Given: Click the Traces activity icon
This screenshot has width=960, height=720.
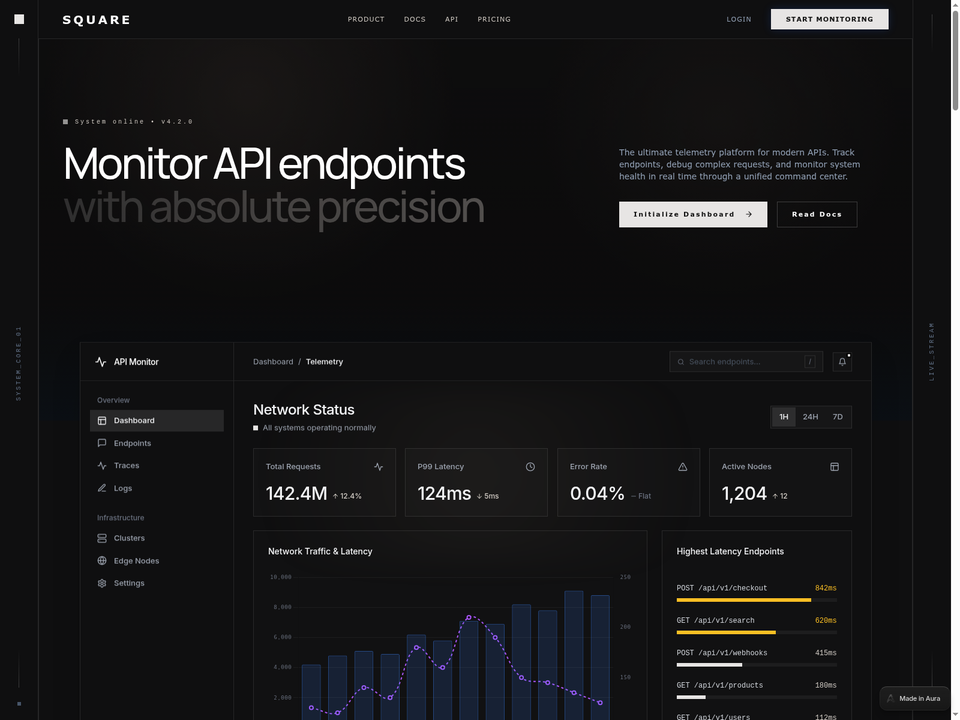Looking at the screenshot, I should pyautogui.click(x=102, y=465).
